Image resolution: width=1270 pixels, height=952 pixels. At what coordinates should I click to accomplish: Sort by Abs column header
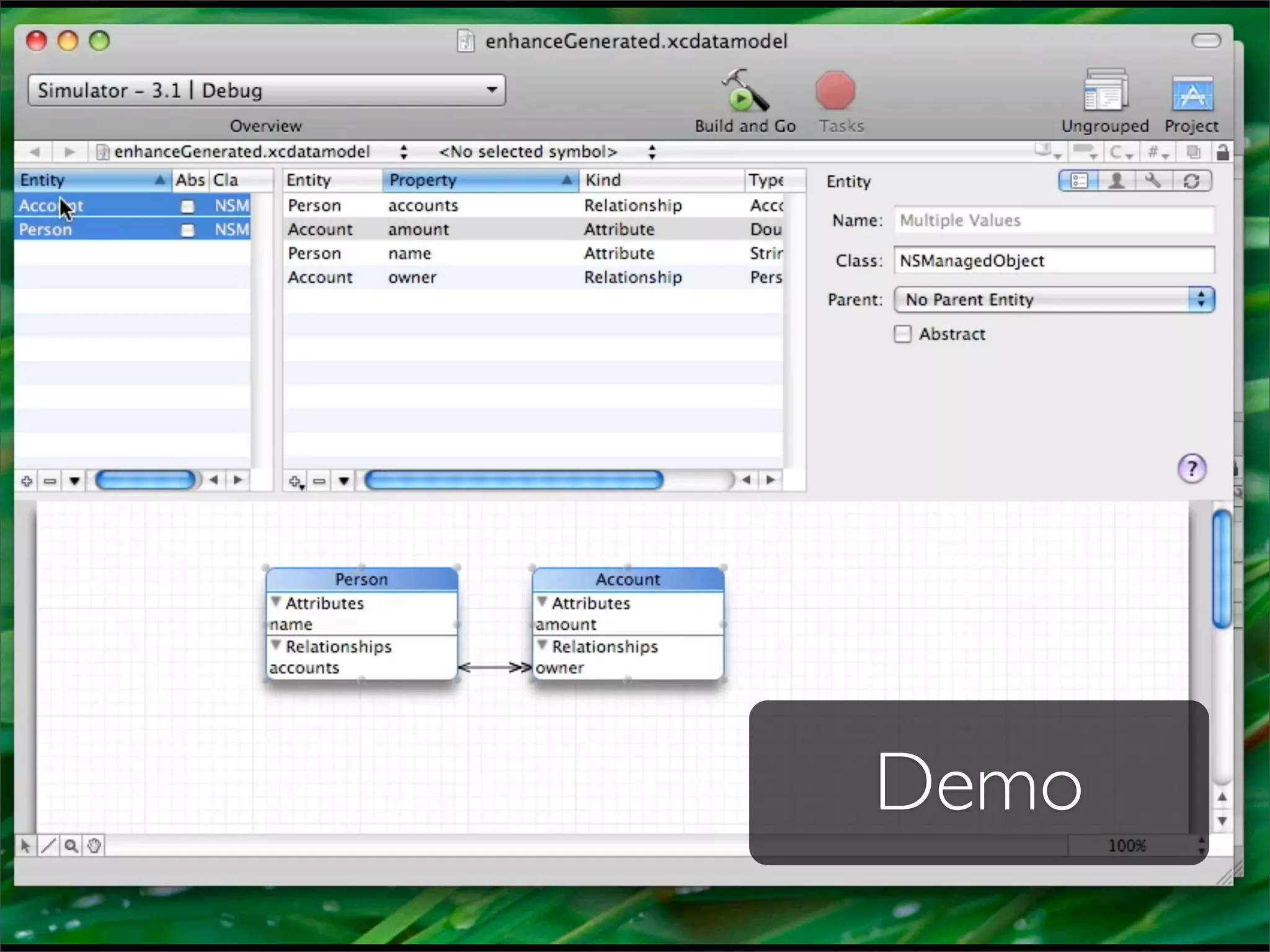click(x=190, y=180)
